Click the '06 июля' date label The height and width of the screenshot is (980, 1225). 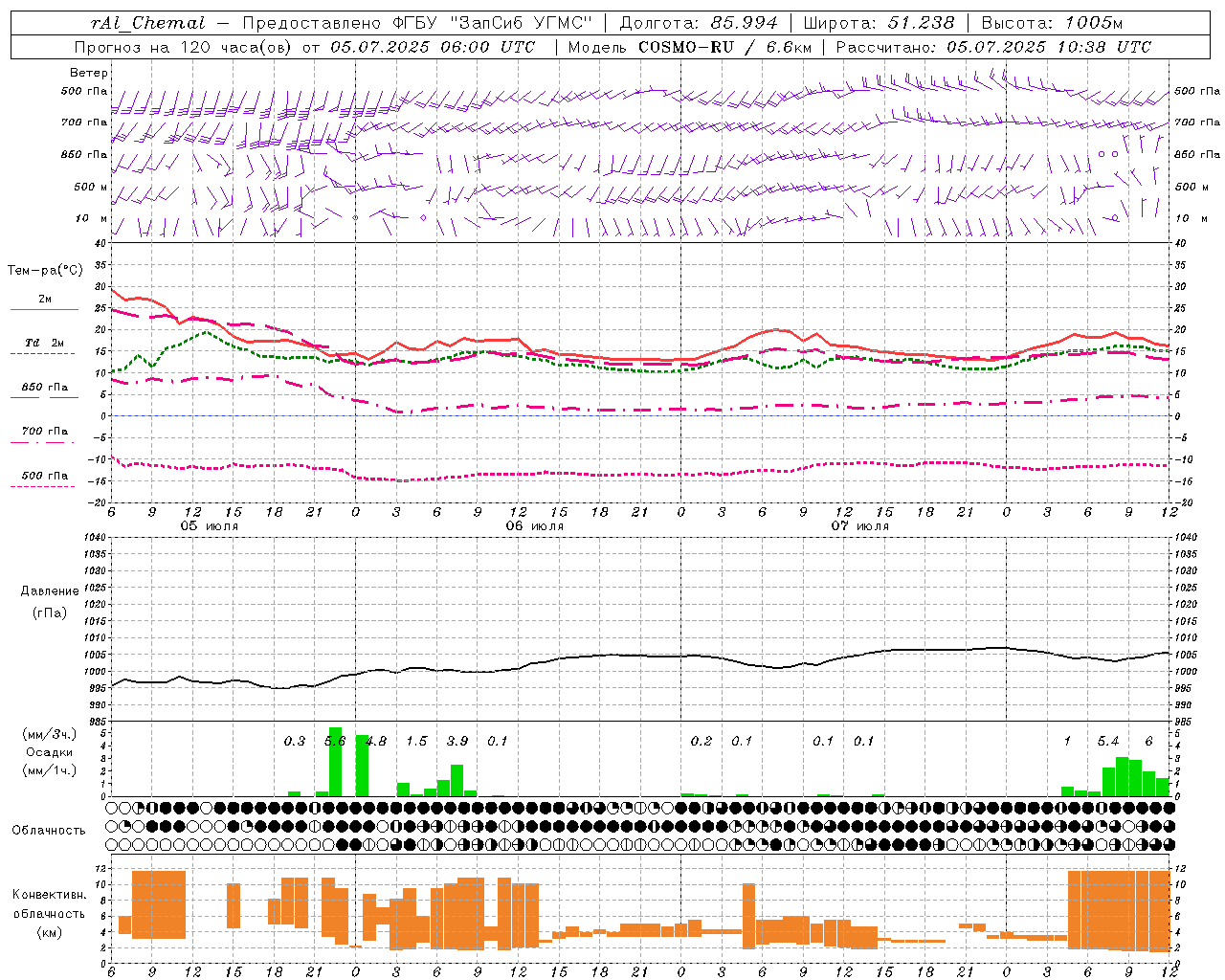[535, 526]
